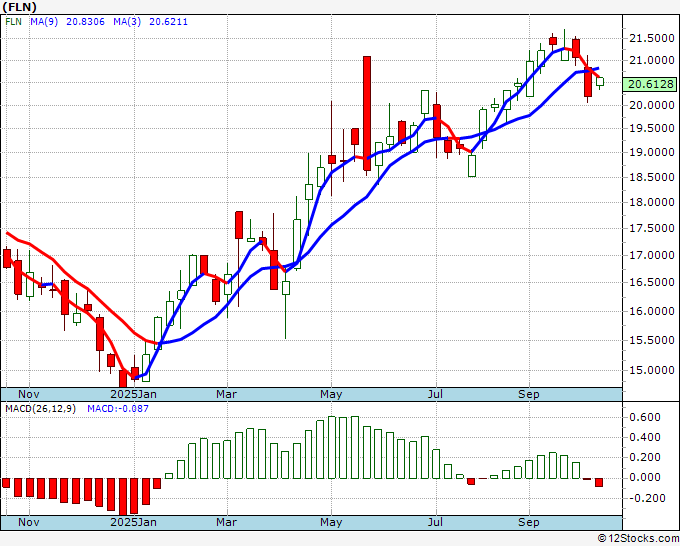The image size is (680, 546).
Task: Select the MACD:-0.087 value readout
Action: 118,409
